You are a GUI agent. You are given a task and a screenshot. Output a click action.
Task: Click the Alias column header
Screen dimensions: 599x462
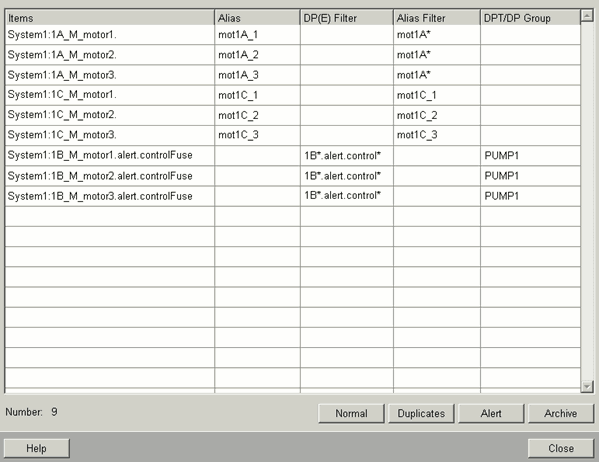point(257,18)
